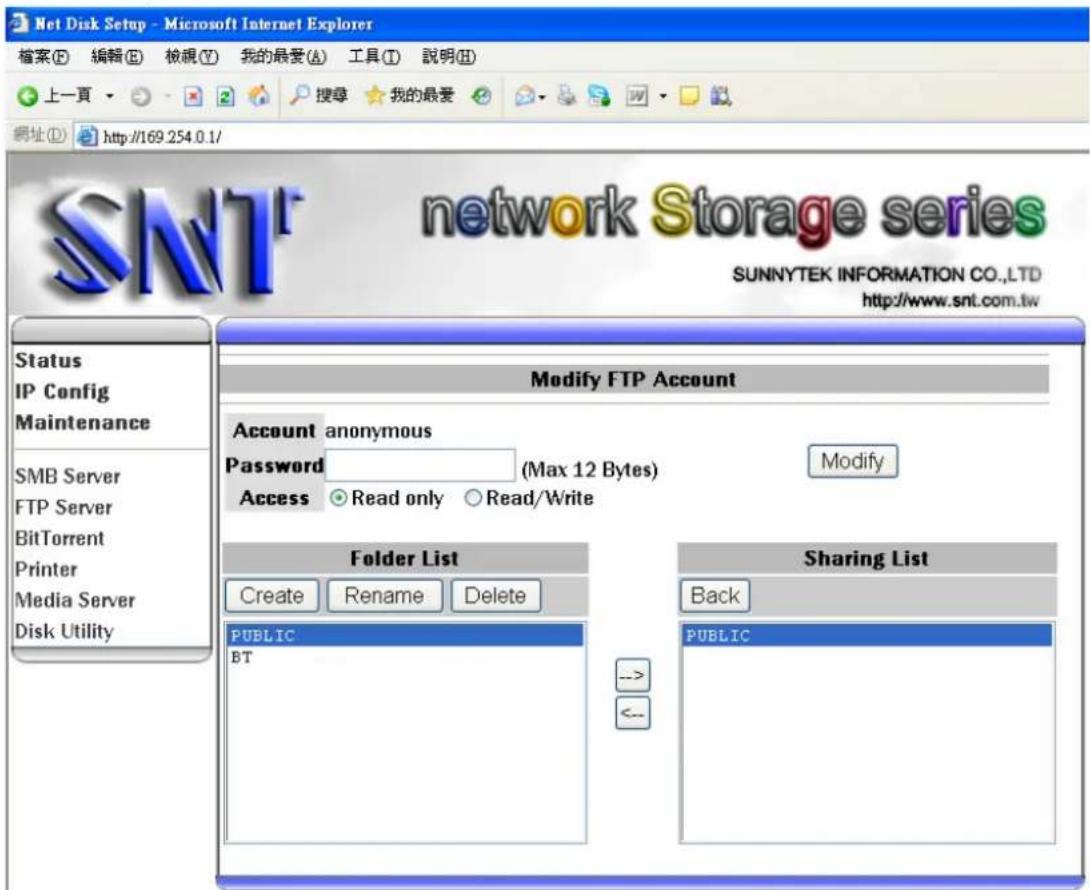Click the Mail envelope icon
Viewport: 1090px width, 890px height.
pos(525,96)
